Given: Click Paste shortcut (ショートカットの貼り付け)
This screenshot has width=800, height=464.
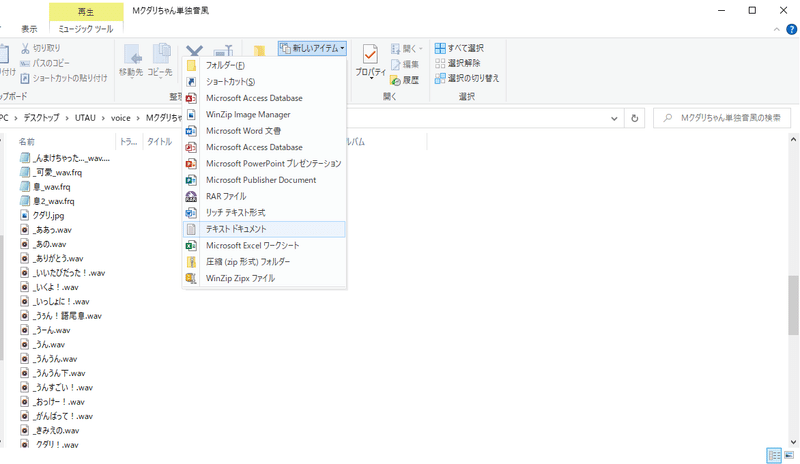Looking at the screenshot, I should point(64,78).
